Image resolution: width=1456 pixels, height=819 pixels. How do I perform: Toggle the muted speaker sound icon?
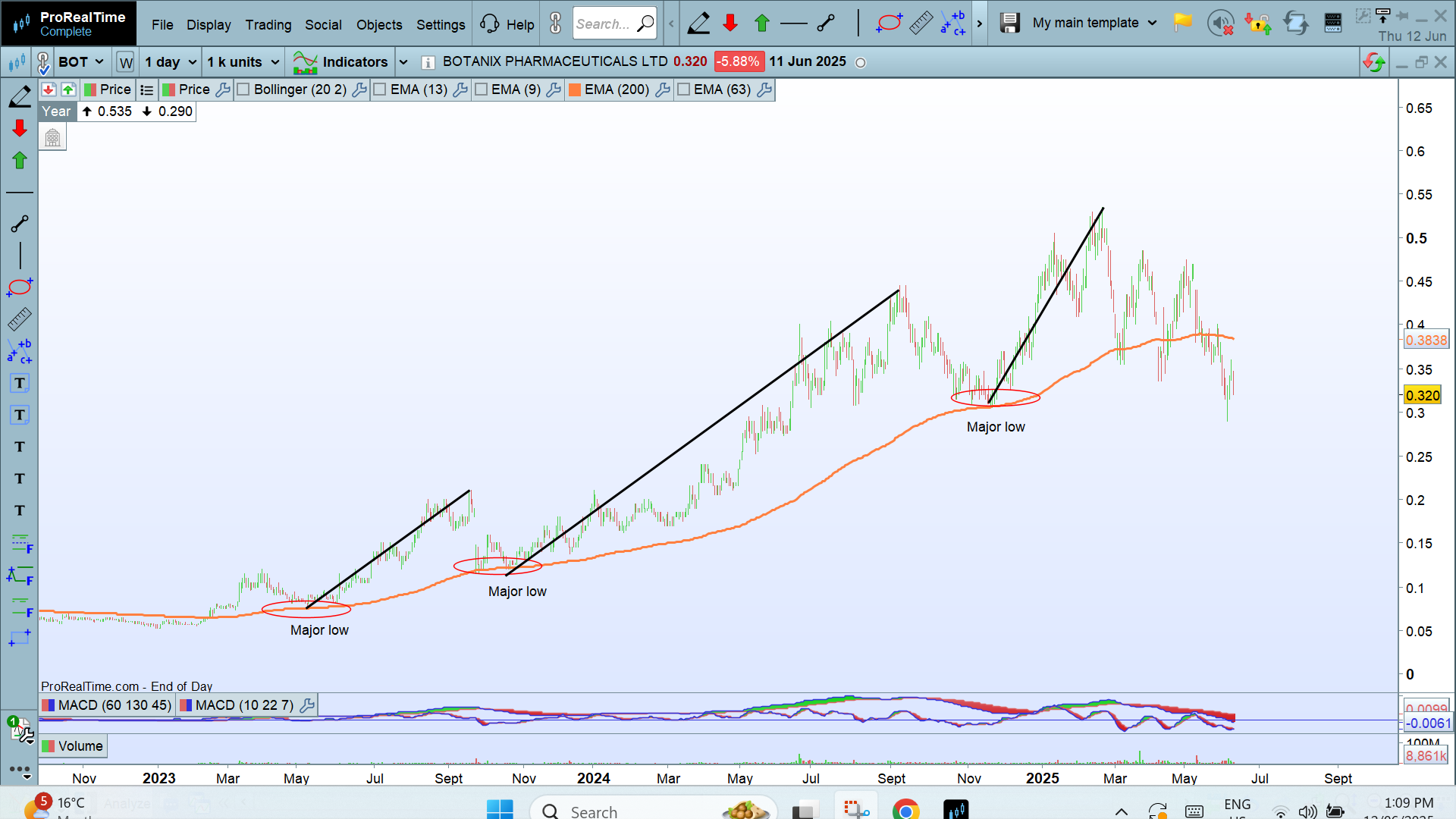click(x=1220, y=24)
